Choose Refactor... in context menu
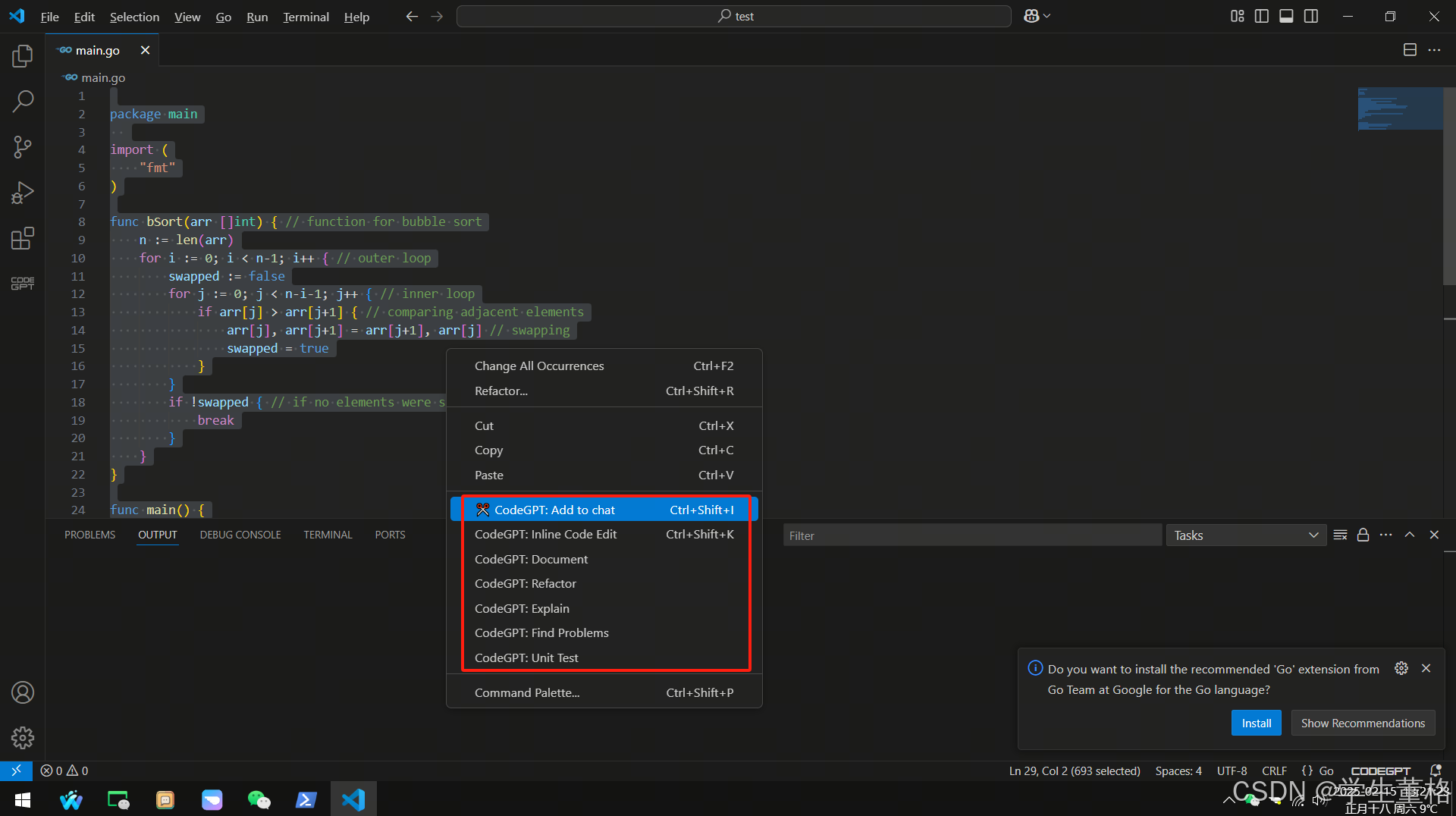The width and height of the screenshot is (1456, 816). pos(604,391)
